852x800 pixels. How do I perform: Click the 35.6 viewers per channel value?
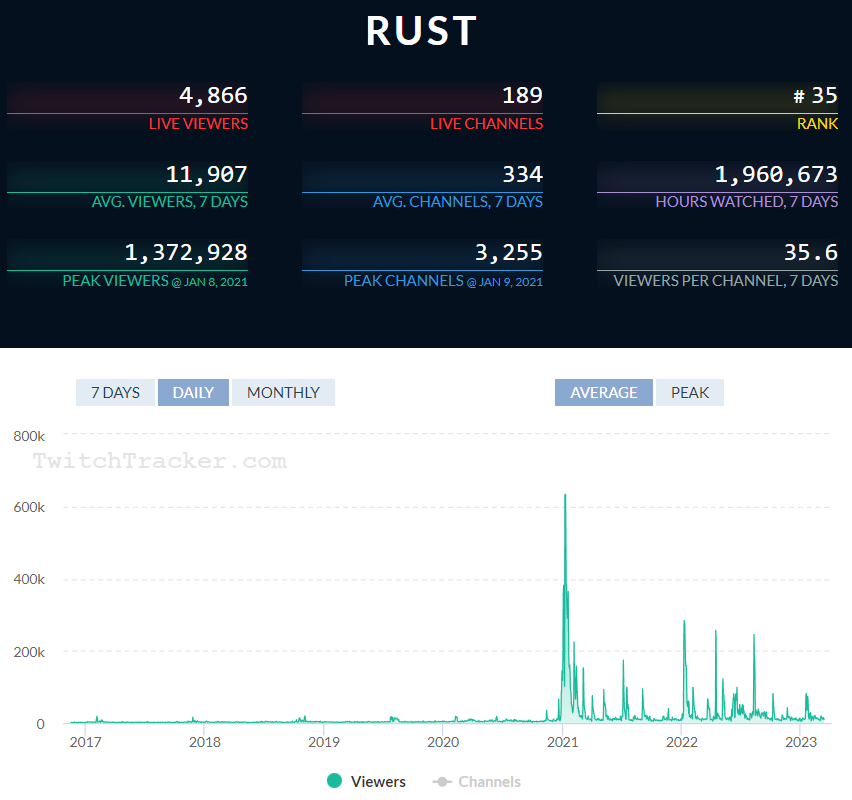pyautogui.click(x=811, y=253)
